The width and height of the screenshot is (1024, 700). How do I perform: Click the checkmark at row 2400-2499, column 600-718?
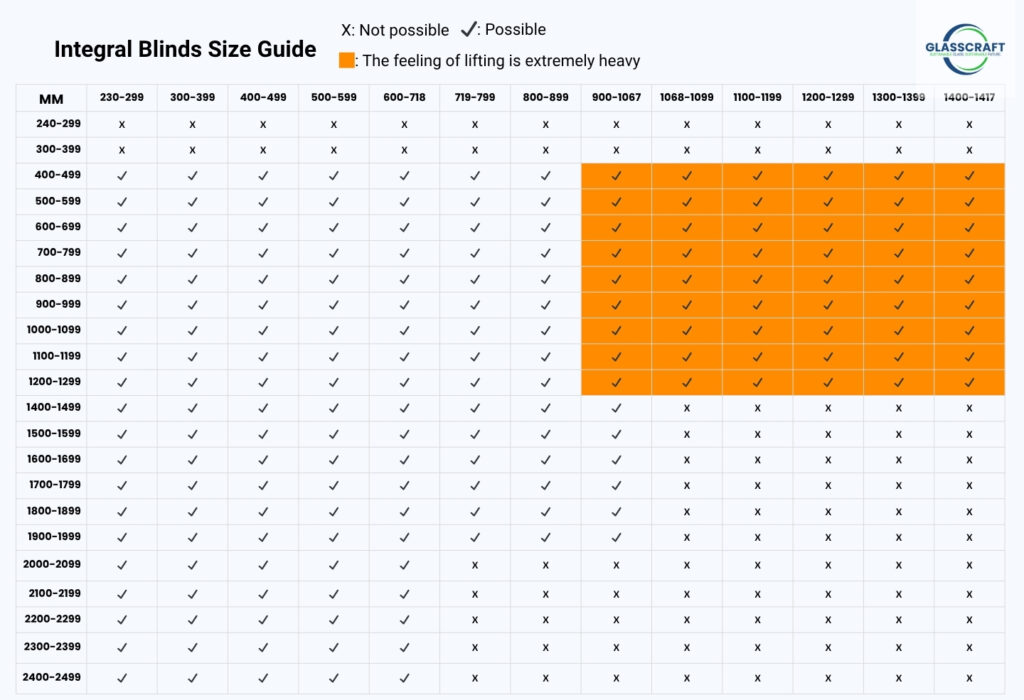tap(404, 678)
